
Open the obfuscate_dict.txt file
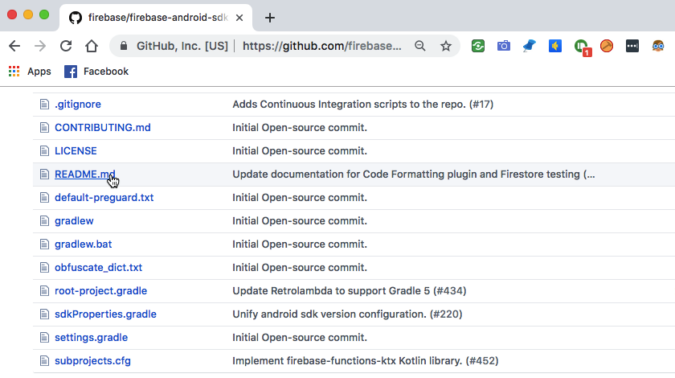click(98, 267)
